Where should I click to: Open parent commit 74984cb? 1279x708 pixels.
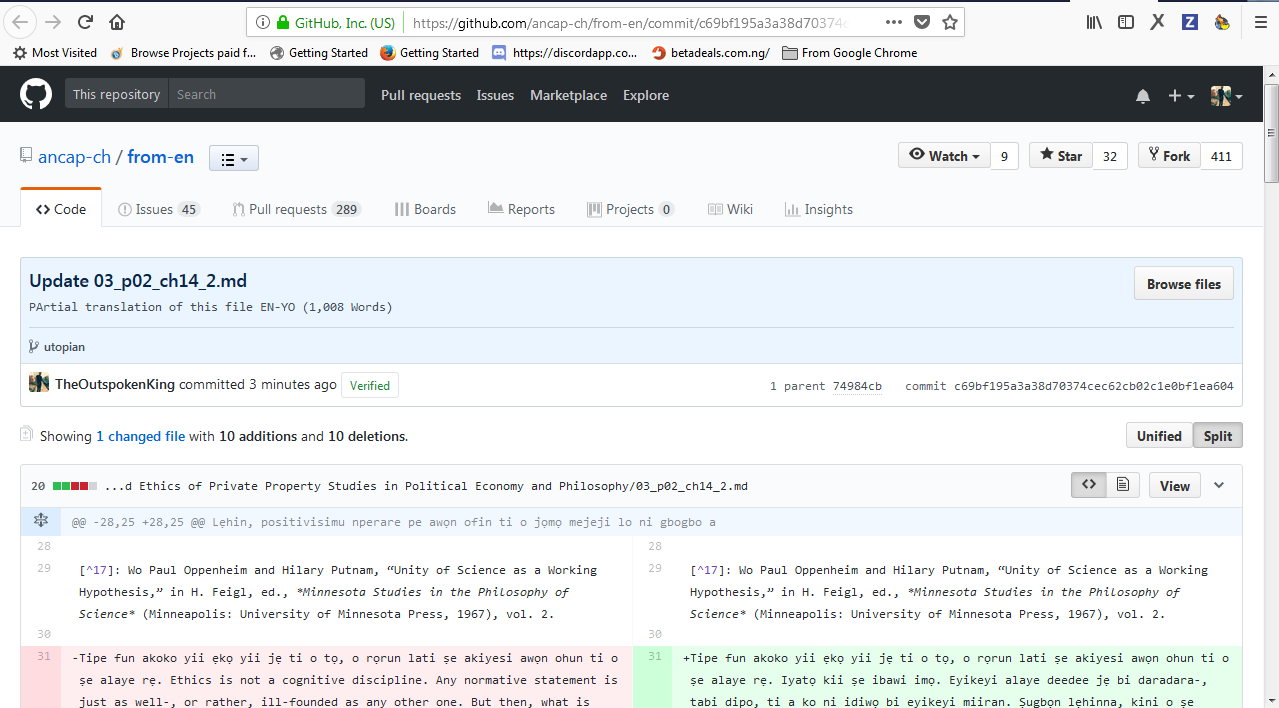(857, 386)
